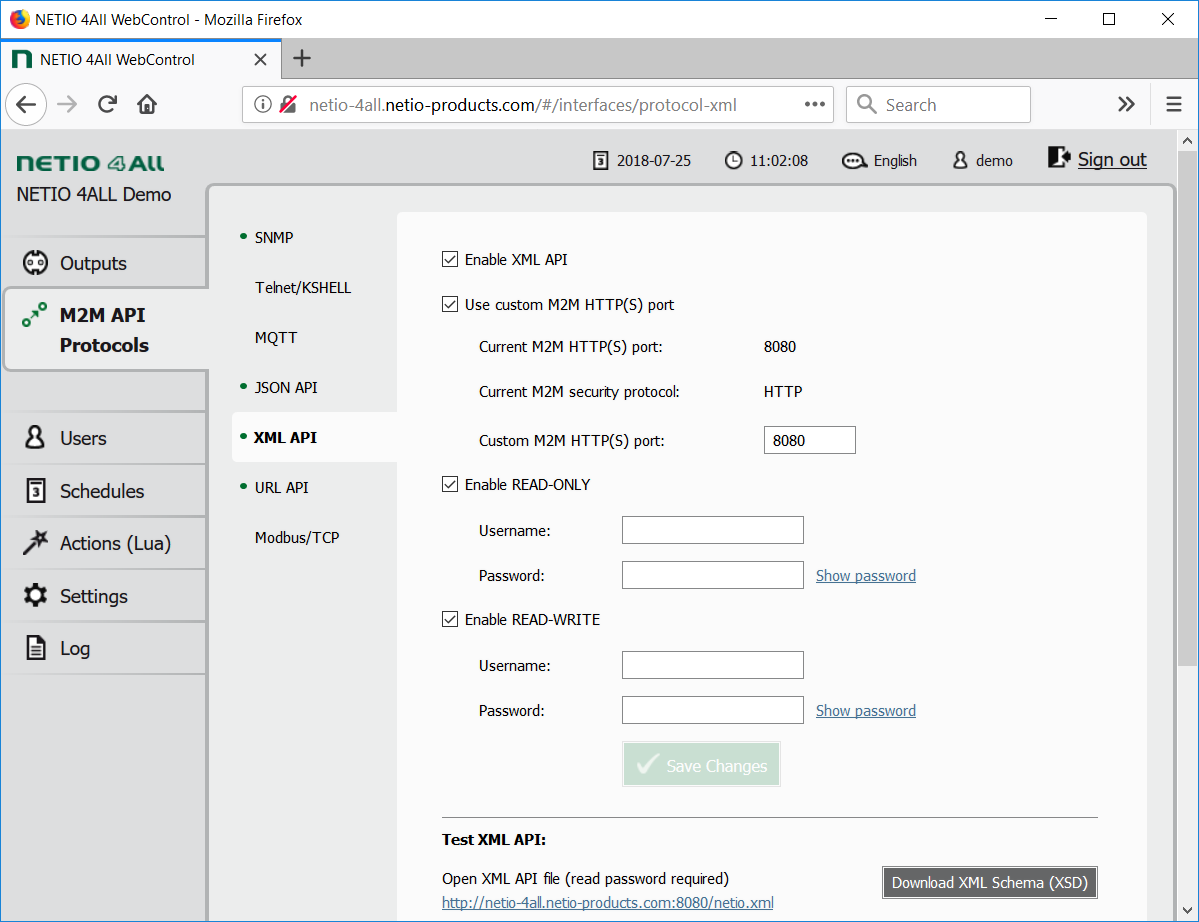Open the Firefox hamburger menu
The width and height of the screenshot is (1199, 922).
pyautogui.click(x=1174, y=104)
